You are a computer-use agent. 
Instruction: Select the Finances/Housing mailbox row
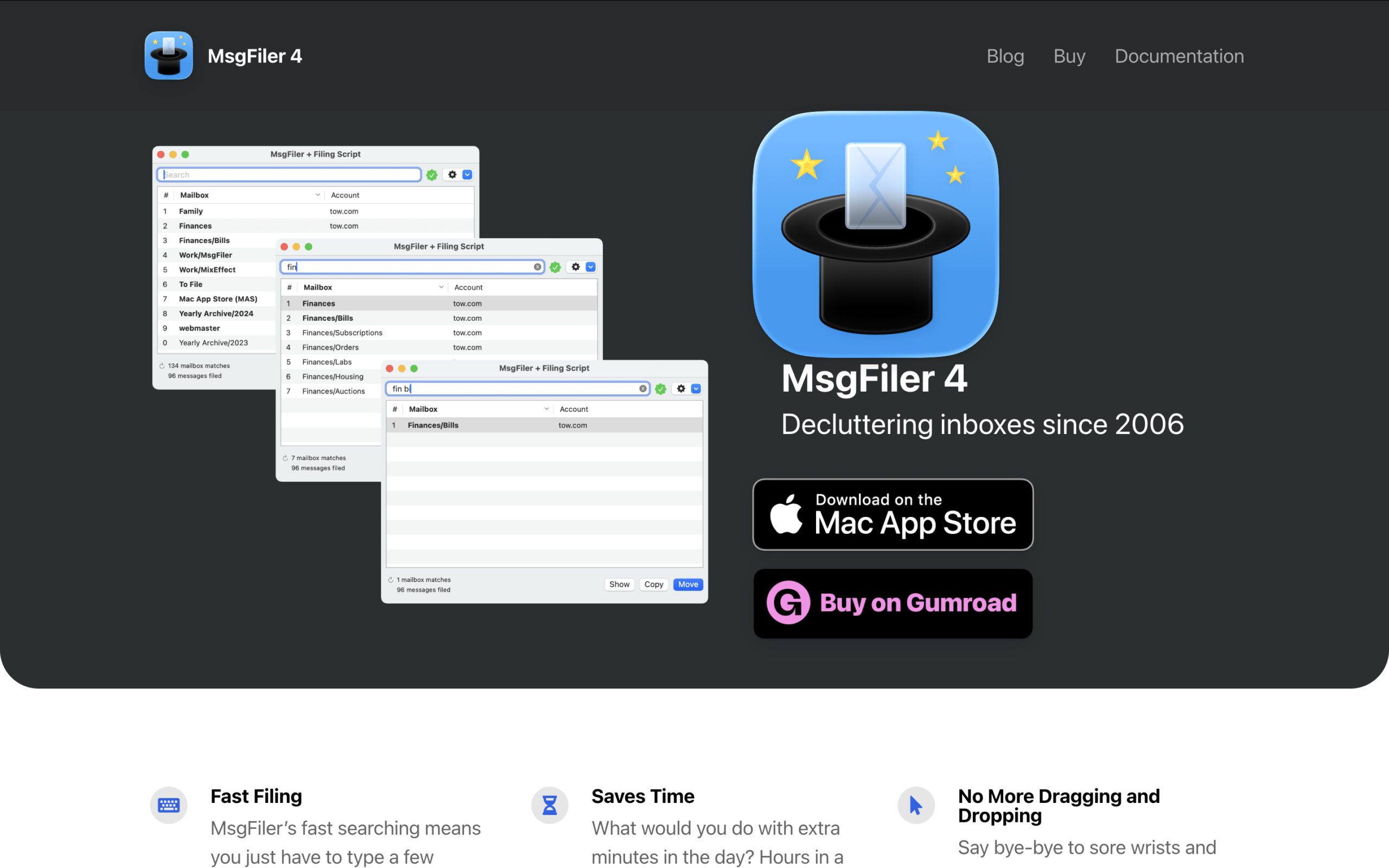tap(331, 376)
